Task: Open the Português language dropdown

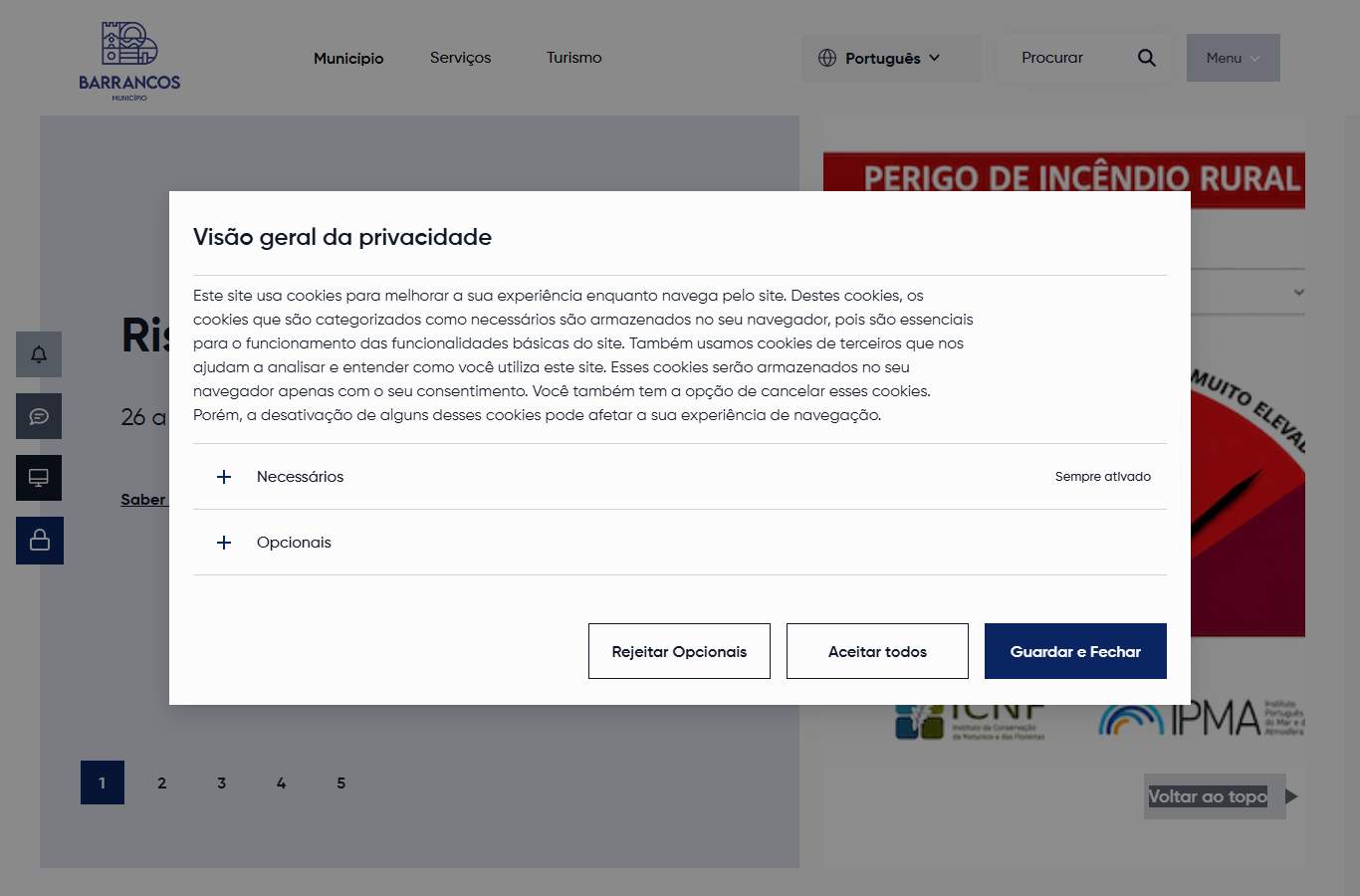Action: click(x=892, y=58)
